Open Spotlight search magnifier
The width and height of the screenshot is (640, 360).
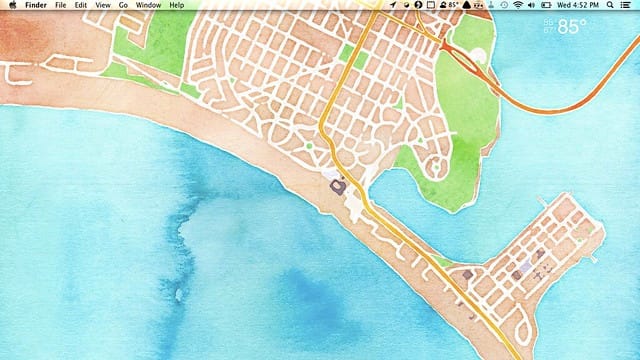click(x=610, y=5)
